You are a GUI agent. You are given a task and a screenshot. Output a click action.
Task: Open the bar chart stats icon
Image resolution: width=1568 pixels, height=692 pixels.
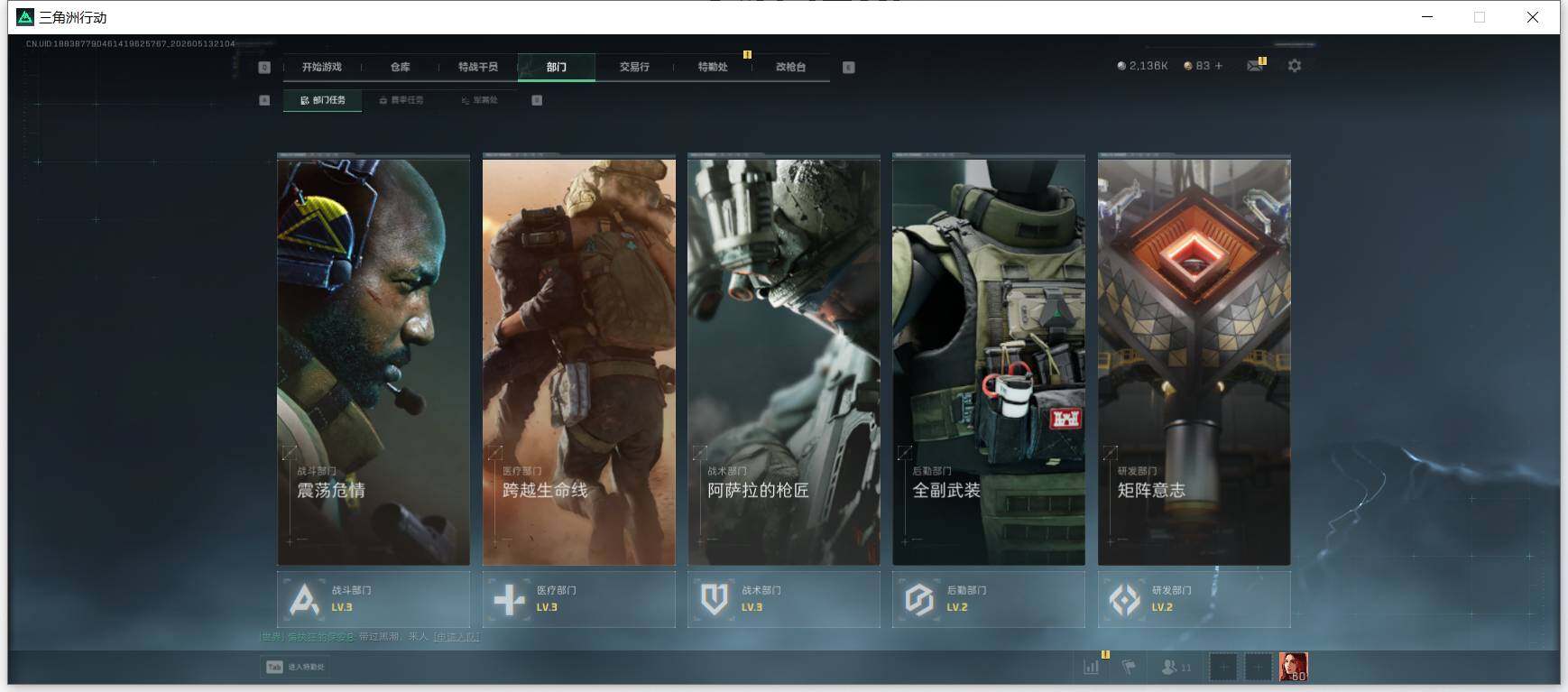click(1092, 667)
